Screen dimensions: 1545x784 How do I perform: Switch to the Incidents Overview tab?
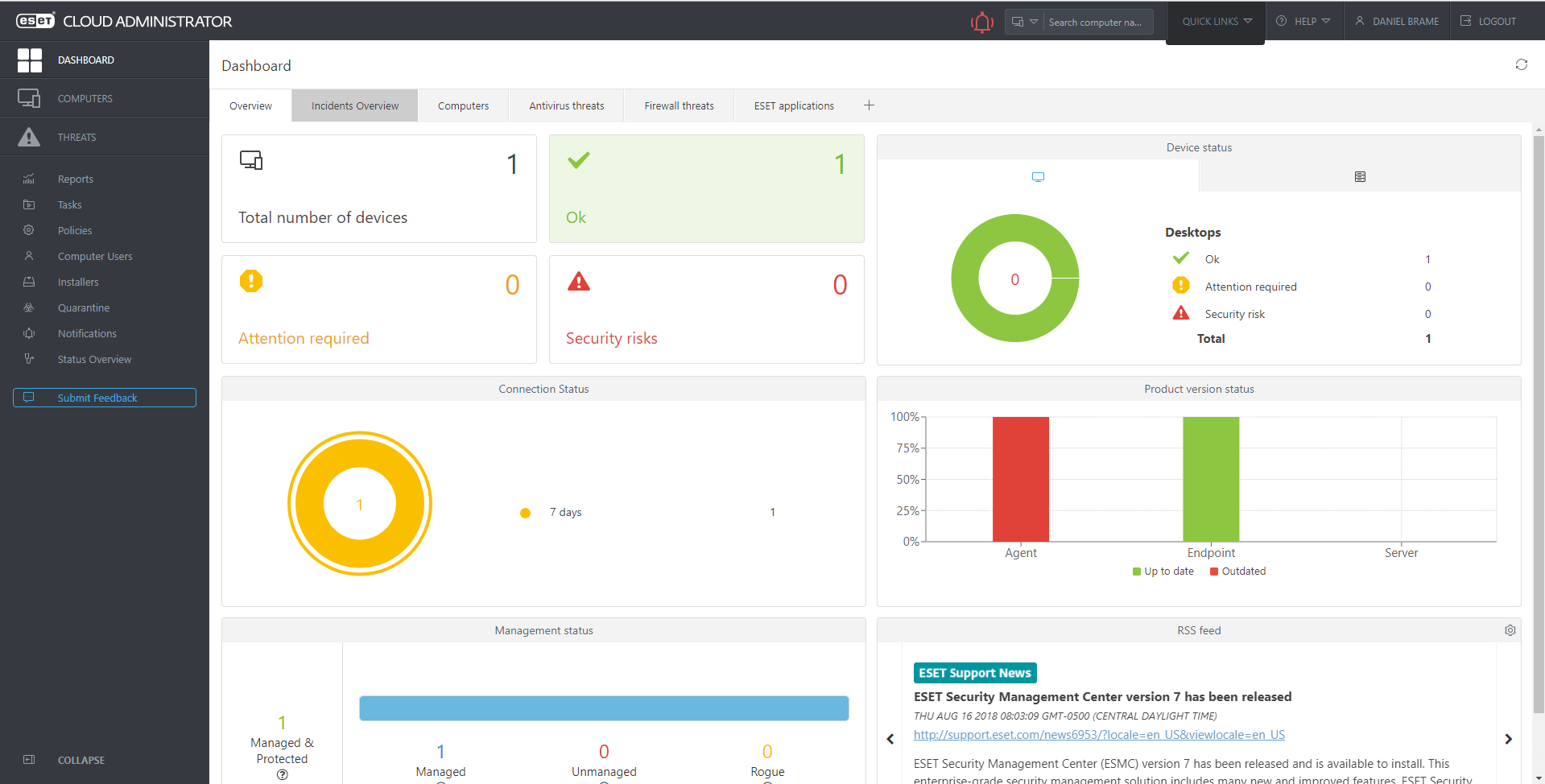355,105
